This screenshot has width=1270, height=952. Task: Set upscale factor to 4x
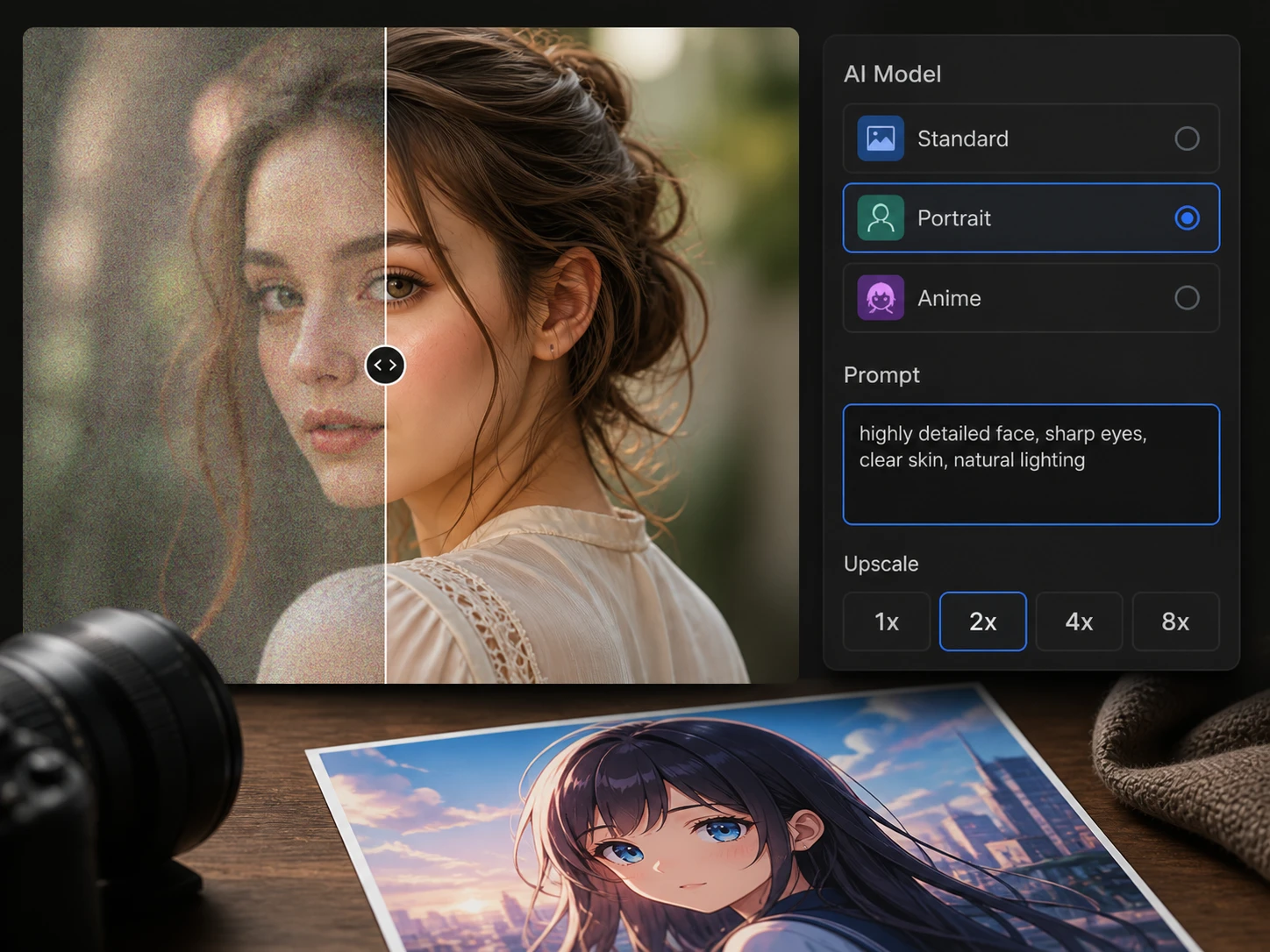coord(1079,622)
